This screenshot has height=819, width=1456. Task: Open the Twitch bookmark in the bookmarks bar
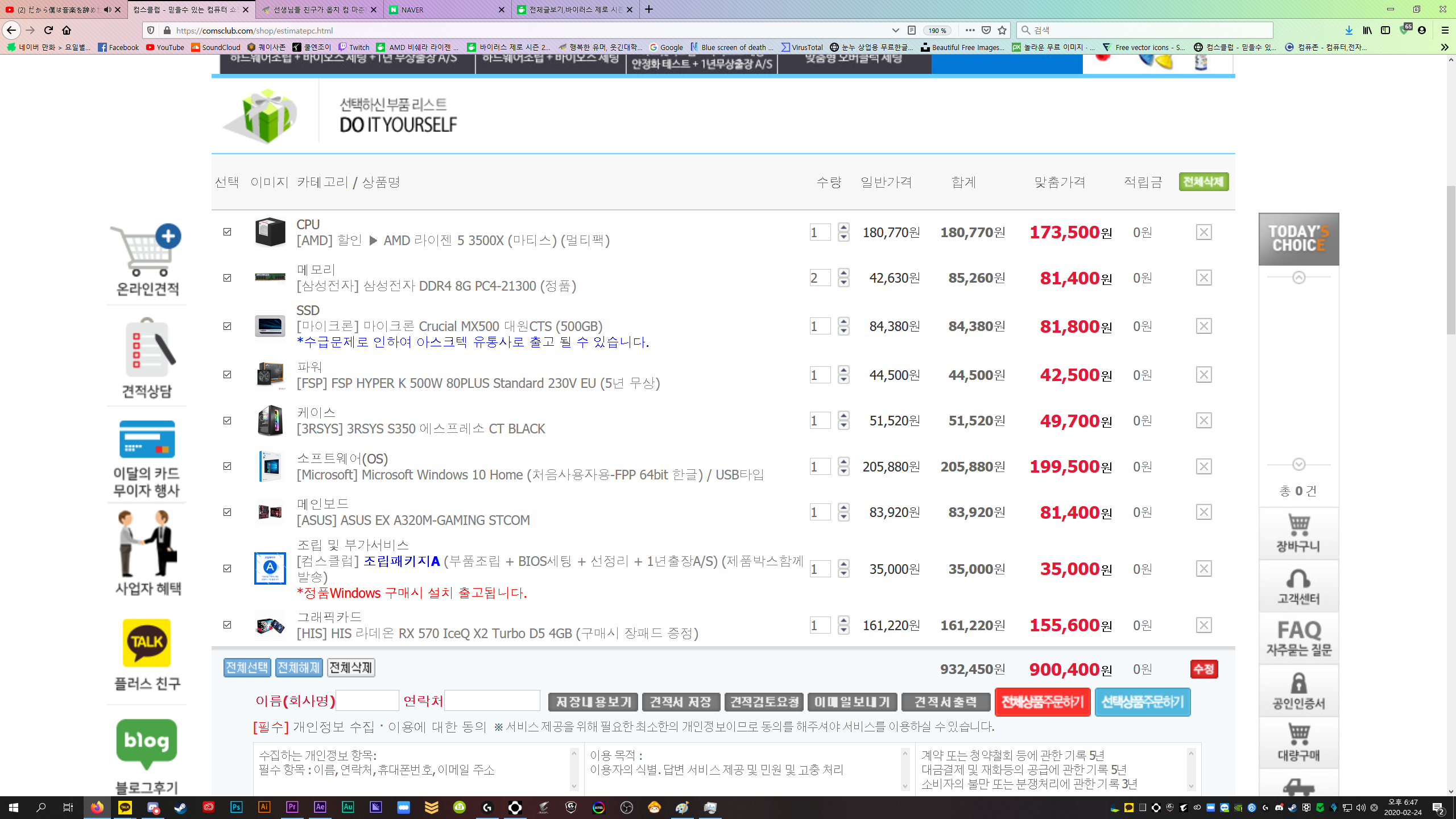[x=354, y=47]
